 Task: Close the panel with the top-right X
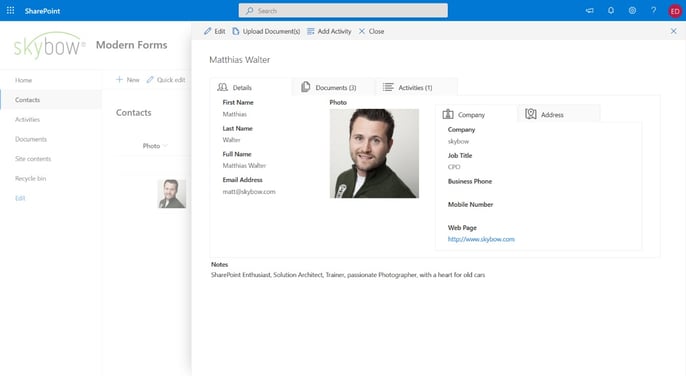point(674,31)
